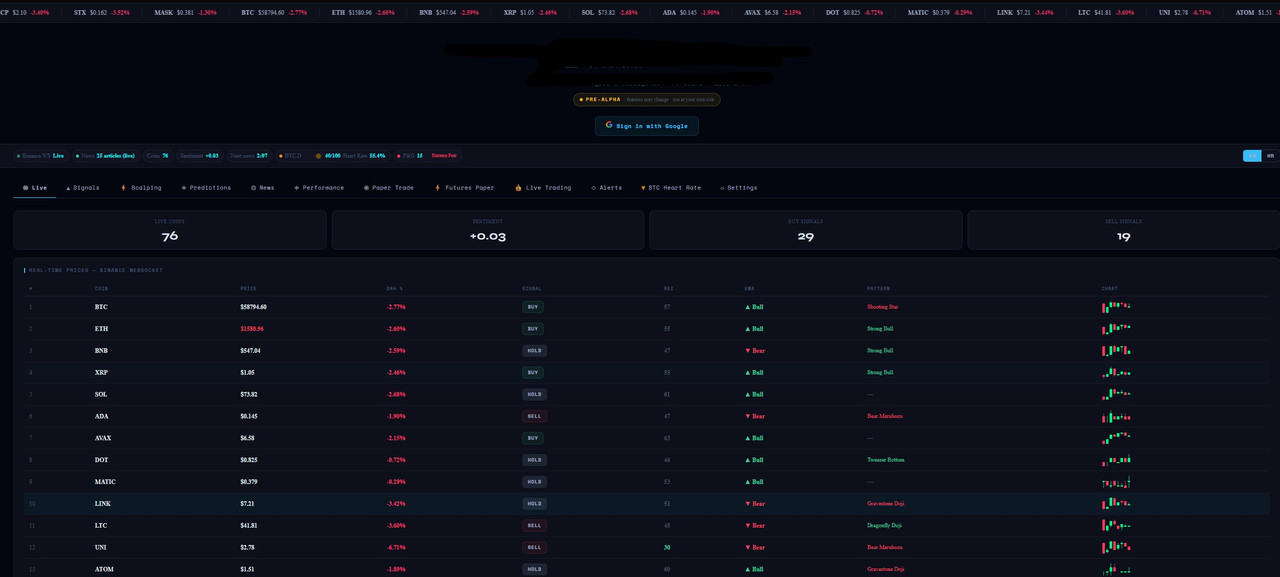Click MATIC in the top ticker
This screenshot has width=1280, height=577.
pyautogui.click(x=939, y=12)
